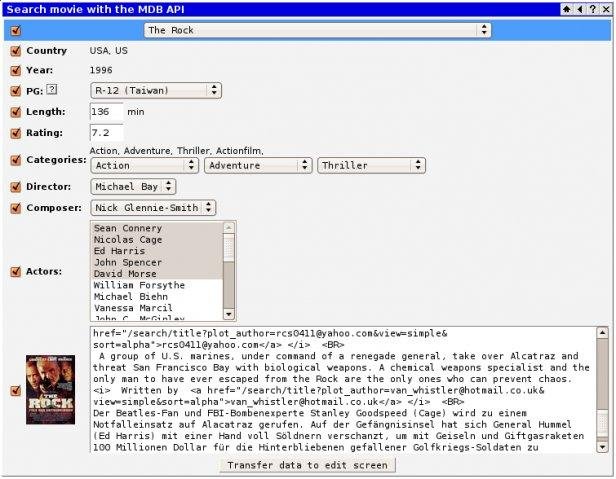Click The Rock movie poster thumbnail

click(50, 390)
